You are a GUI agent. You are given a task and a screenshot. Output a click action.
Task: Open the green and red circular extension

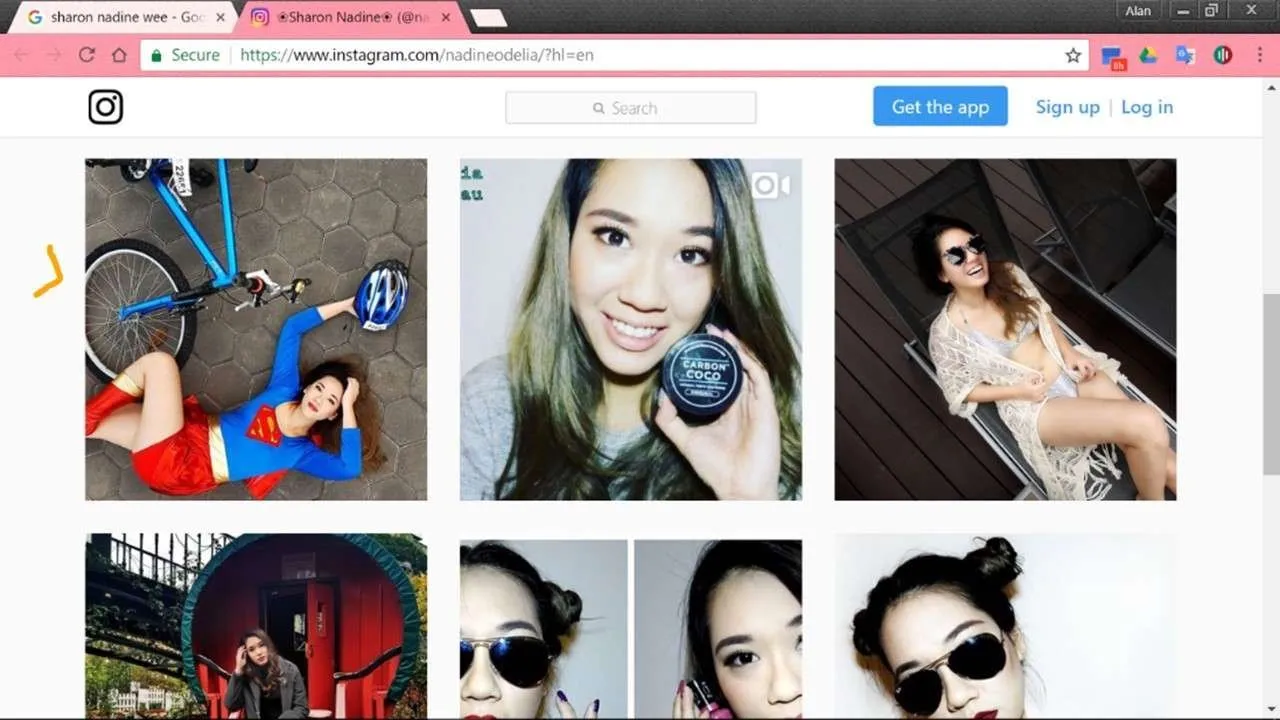pyautogui.click(x=1222, y=55)
